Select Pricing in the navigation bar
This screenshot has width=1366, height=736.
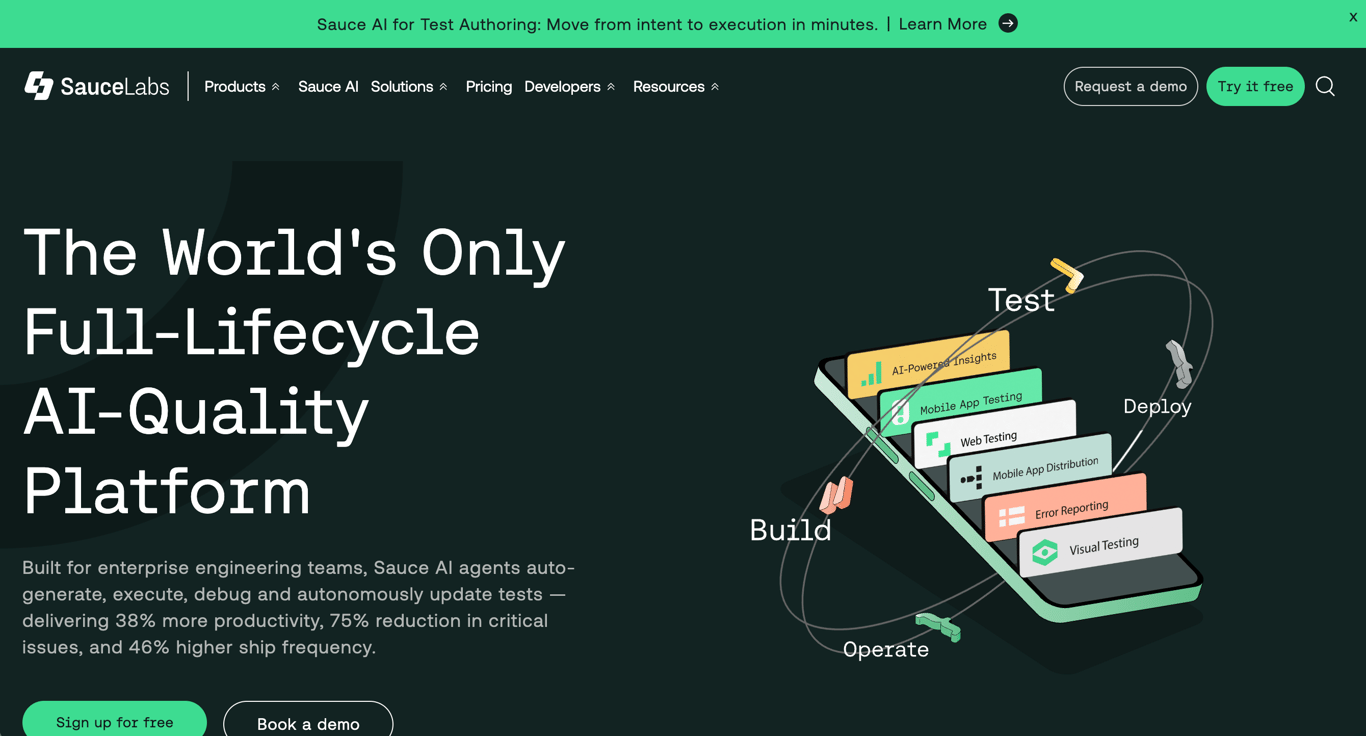(489, 86)
